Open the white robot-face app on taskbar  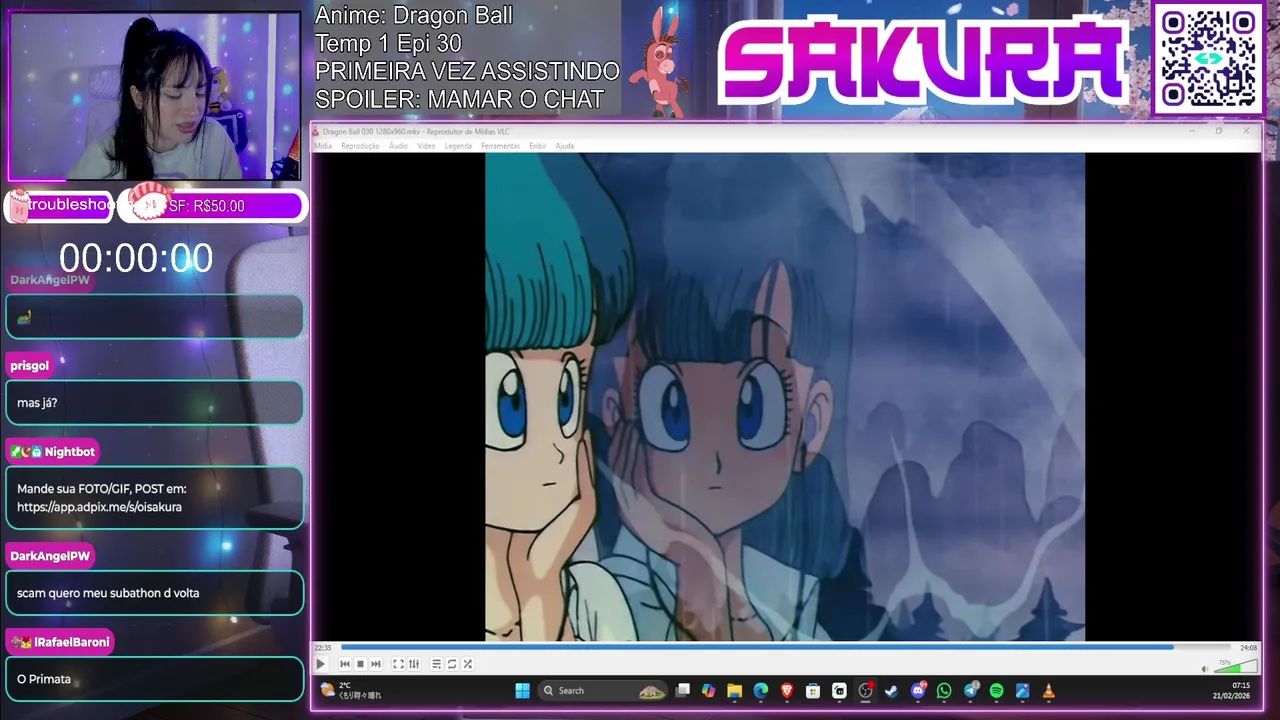[x=839, y=691]
